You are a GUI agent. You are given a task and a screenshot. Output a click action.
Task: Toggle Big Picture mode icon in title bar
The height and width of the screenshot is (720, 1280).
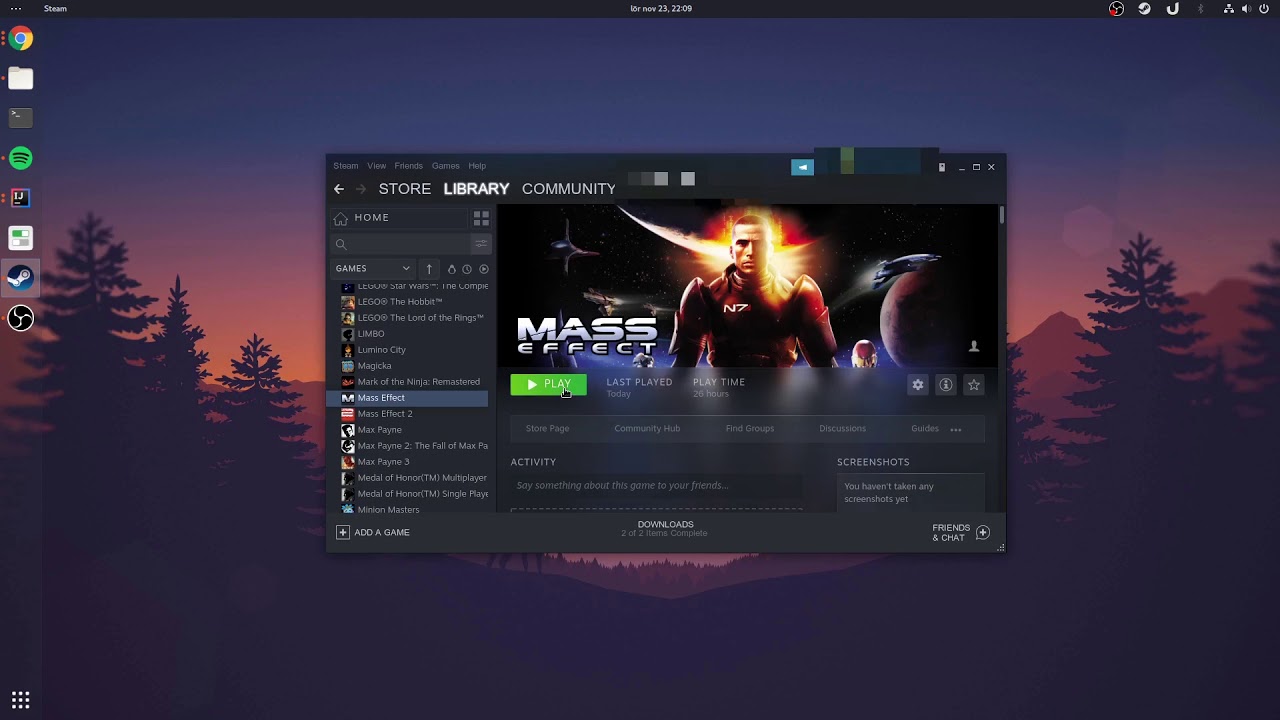pyautogui.click(x=942, y=167)
